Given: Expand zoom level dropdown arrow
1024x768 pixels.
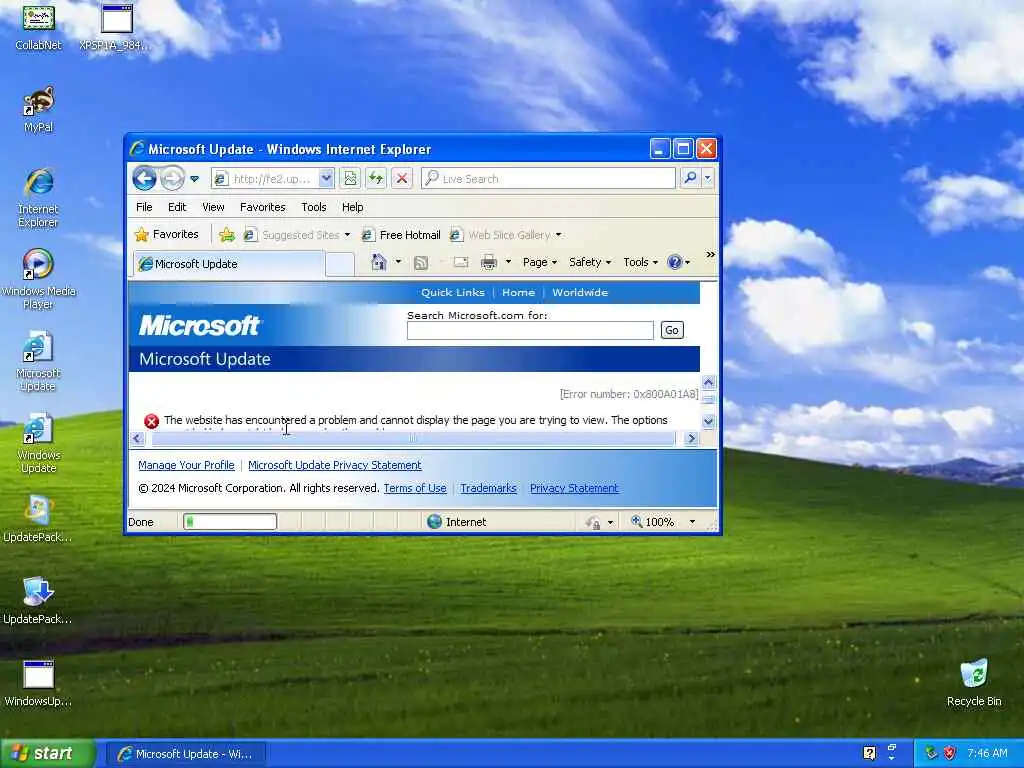Looking at the screenshot, I should click(692, 522).
